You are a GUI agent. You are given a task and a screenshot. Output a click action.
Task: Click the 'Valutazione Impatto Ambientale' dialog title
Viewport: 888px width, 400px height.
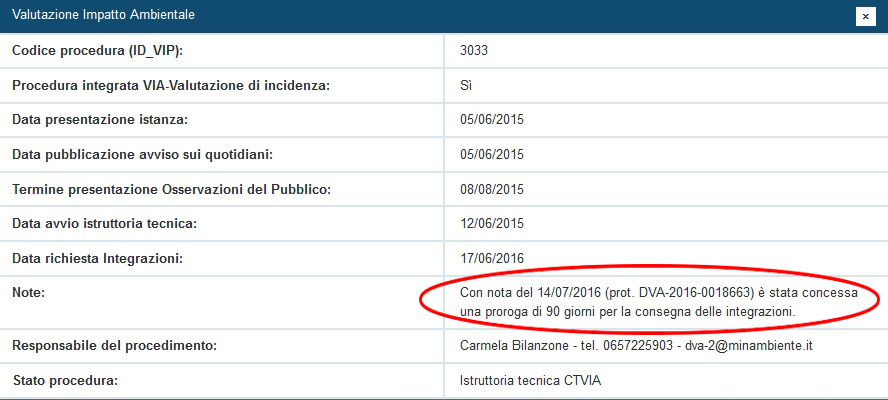[x=103, y=15]
